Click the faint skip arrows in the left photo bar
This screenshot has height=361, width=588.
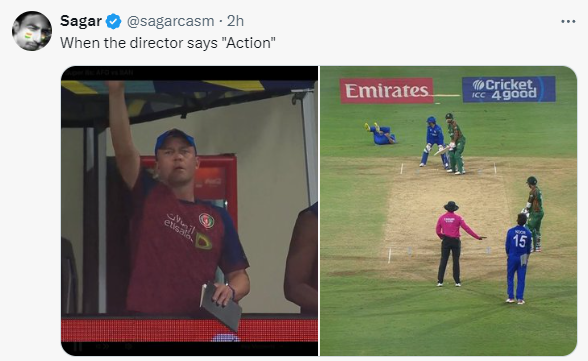click(x=103, y=347)
